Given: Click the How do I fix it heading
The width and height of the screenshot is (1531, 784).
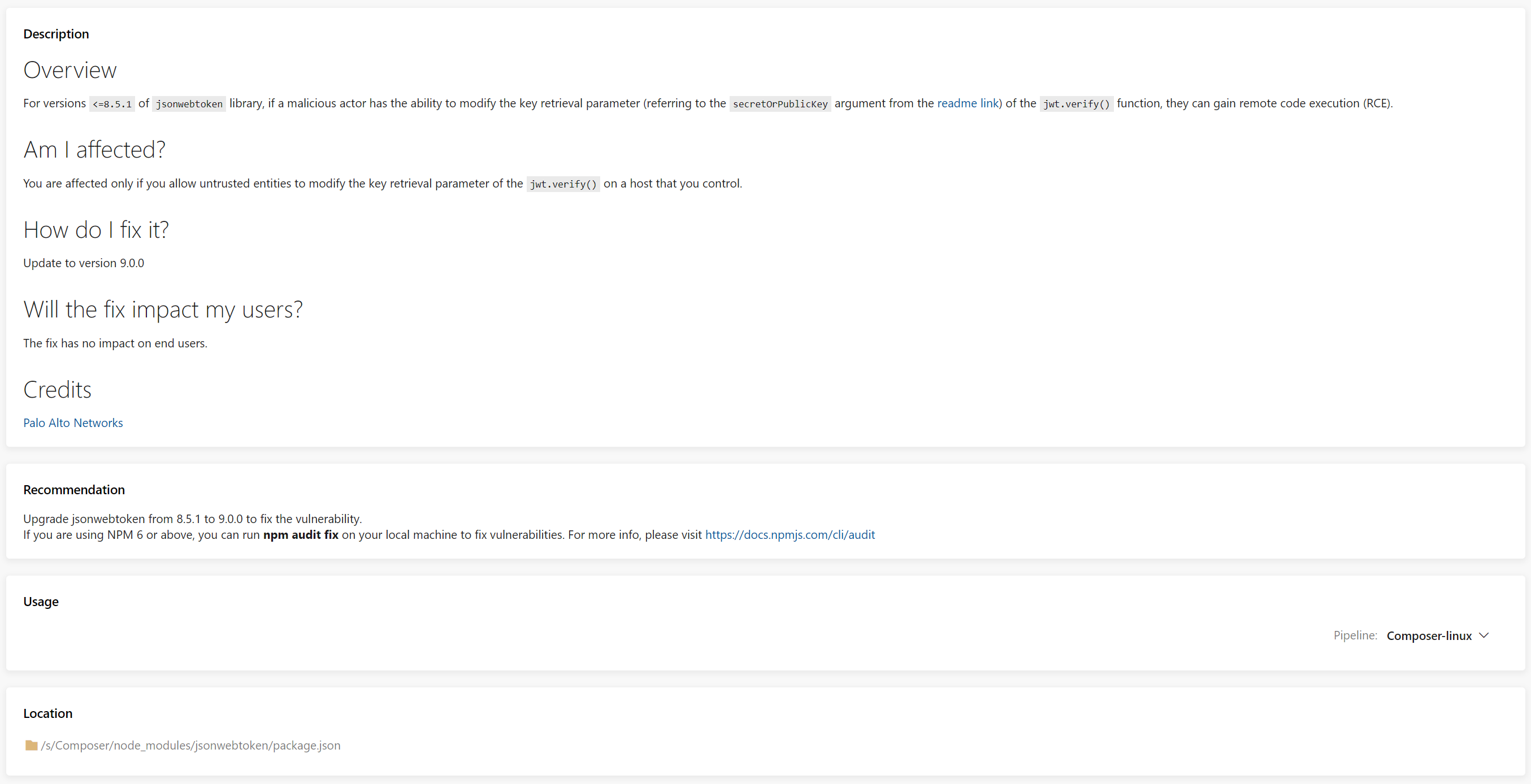Looking at the screenshot, I should pos(96,229).
